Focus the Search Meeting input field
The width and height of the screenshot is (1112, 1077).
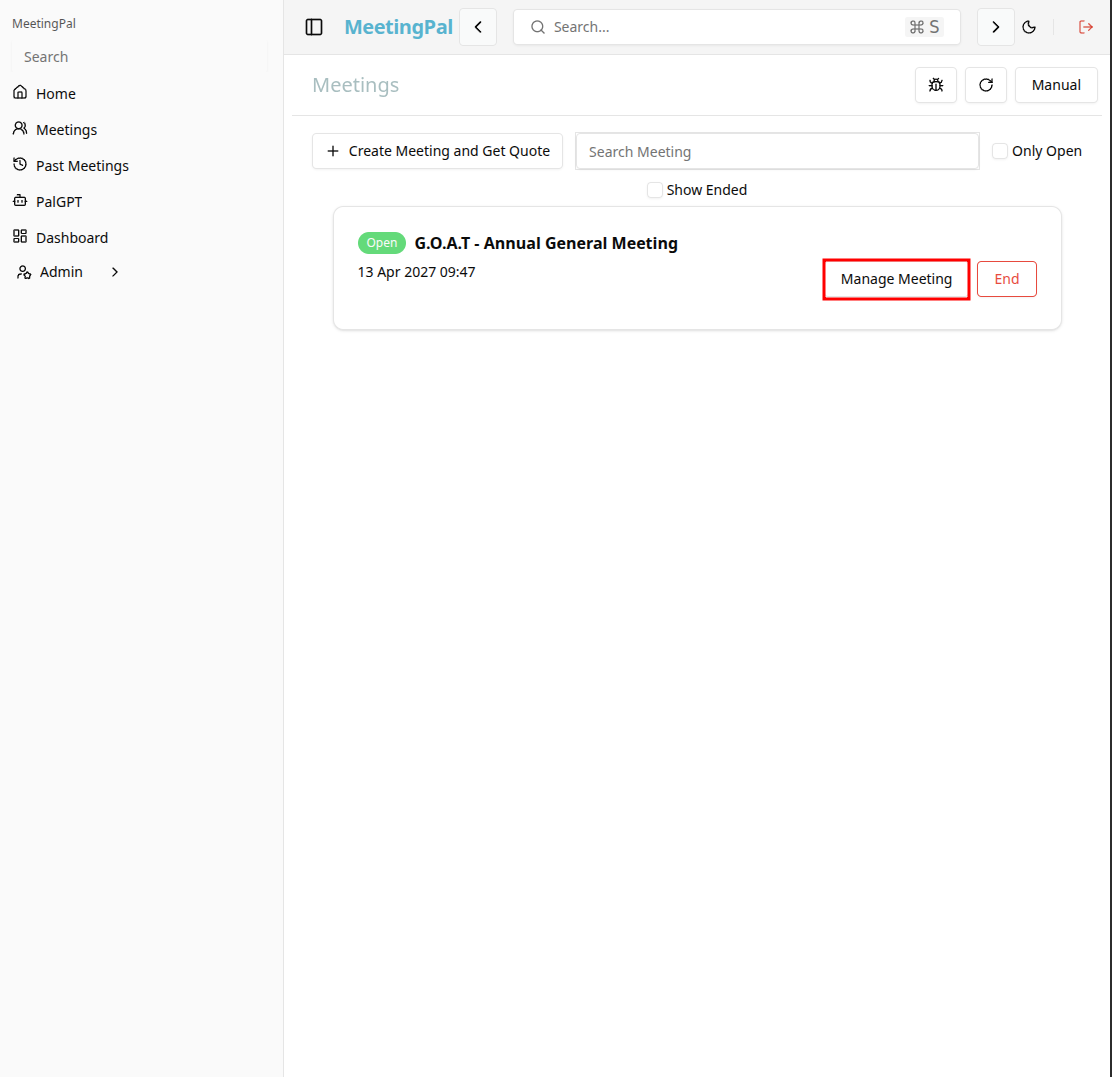(x=777, y=151)
